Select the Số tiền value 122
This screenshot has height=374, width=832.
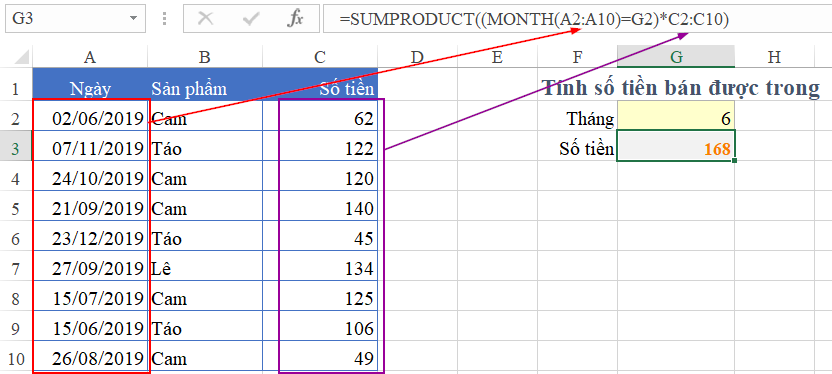(320, 149)
